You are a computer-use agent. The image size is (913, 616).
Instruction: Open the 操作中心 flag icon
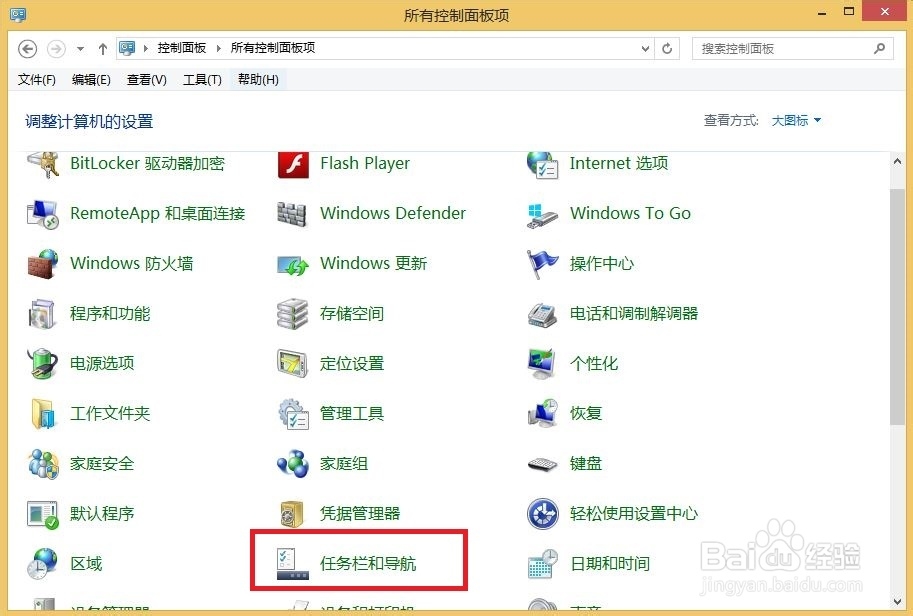(x=542, y=264)
